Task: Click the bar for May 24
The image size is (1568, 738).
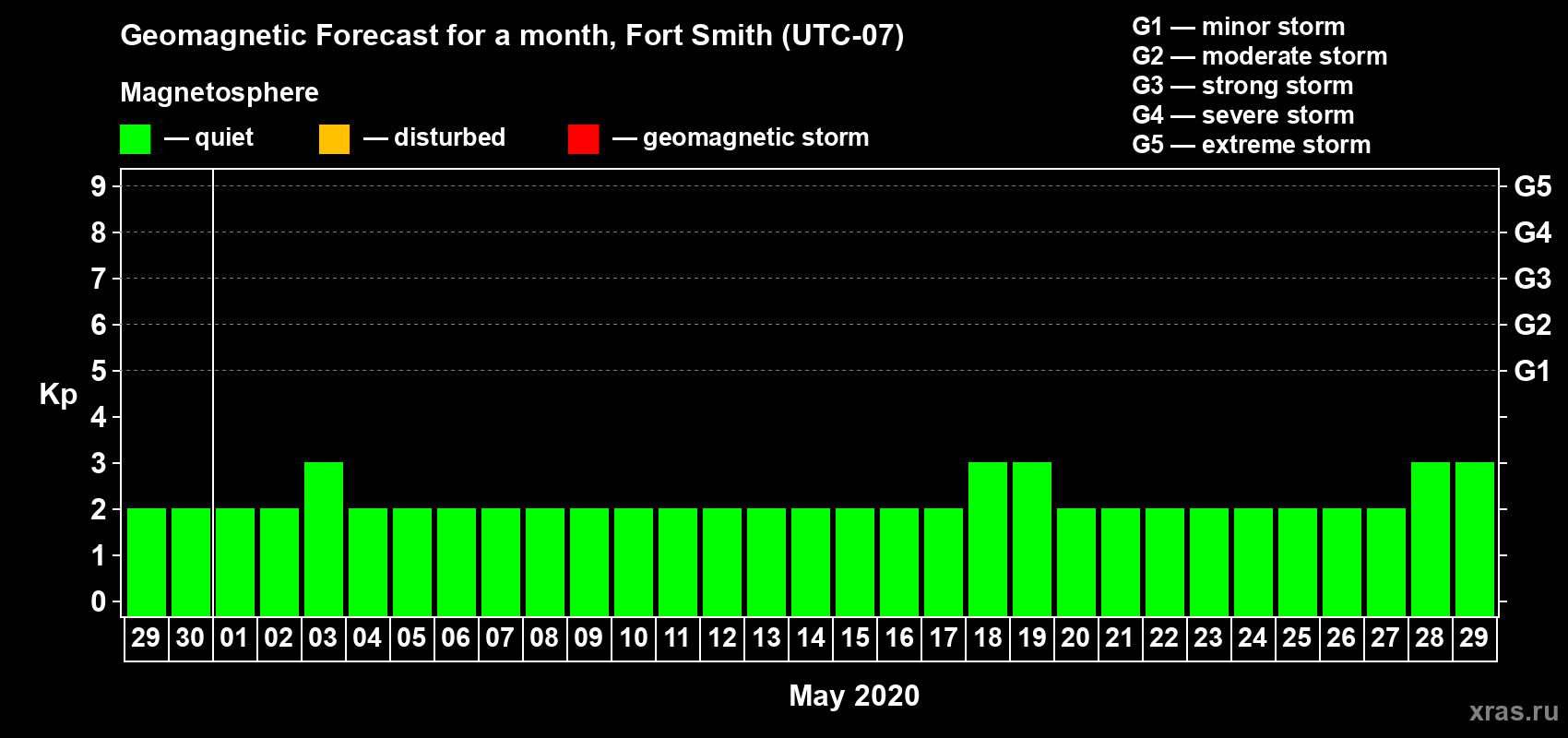Action: [x=1253, y=562]
